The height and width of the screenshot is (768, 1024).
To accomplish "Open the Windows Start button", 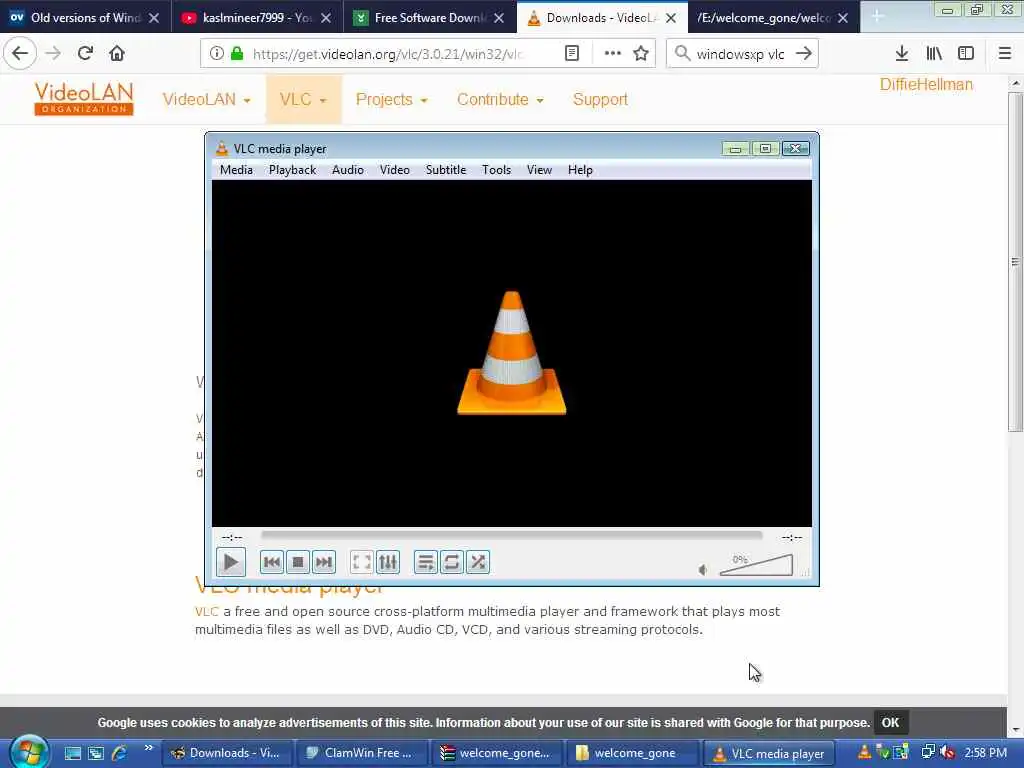I will tap(29, 752).
